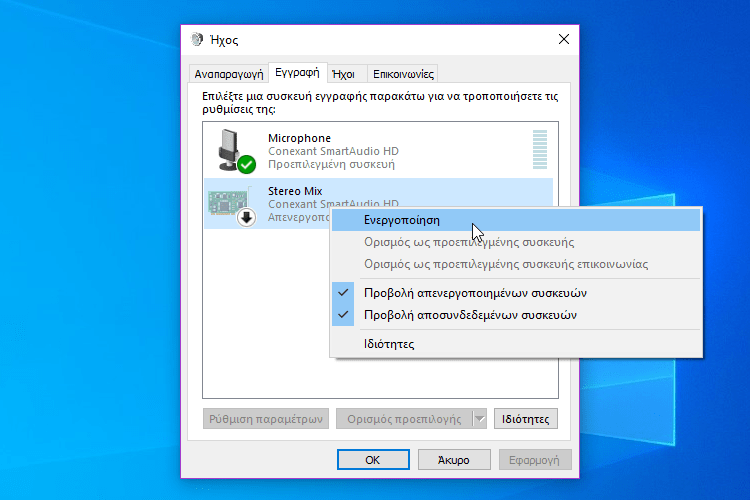Screen dimensions: 750x500
Task: Click the Stereo Mix sound card icon
Action: point(228,202)
